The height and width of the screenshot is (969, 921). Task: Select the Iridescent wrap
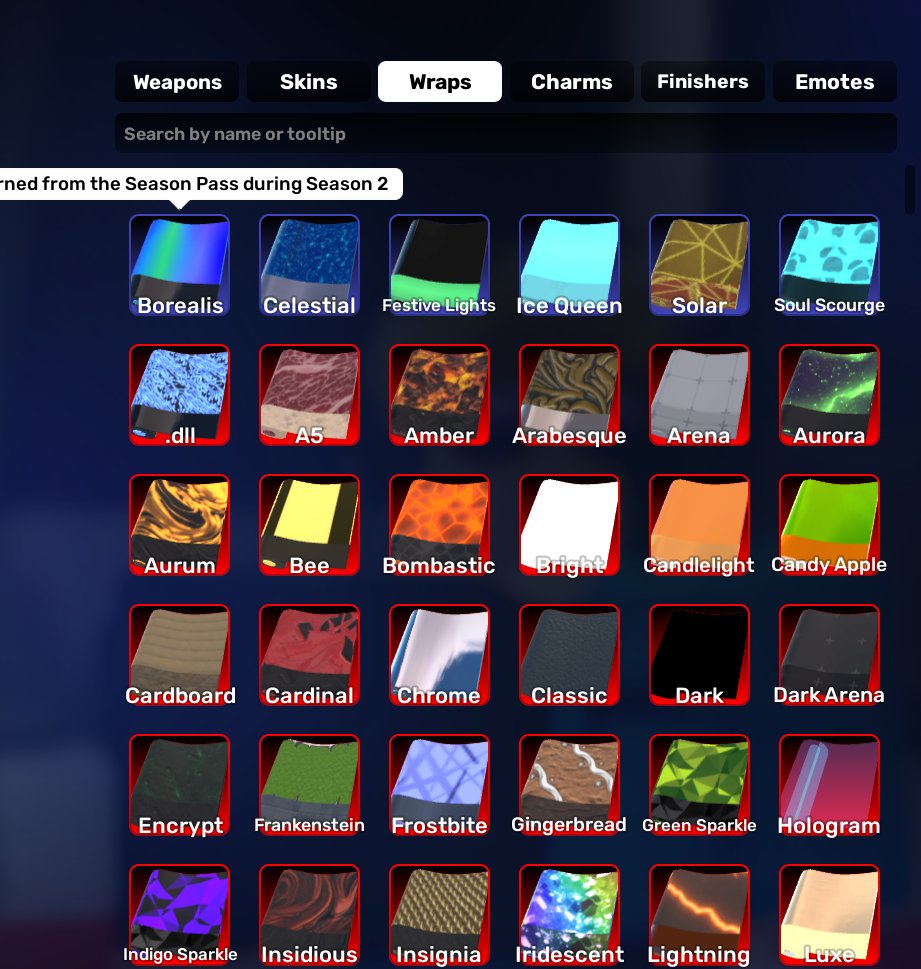[x=569, y=914]
